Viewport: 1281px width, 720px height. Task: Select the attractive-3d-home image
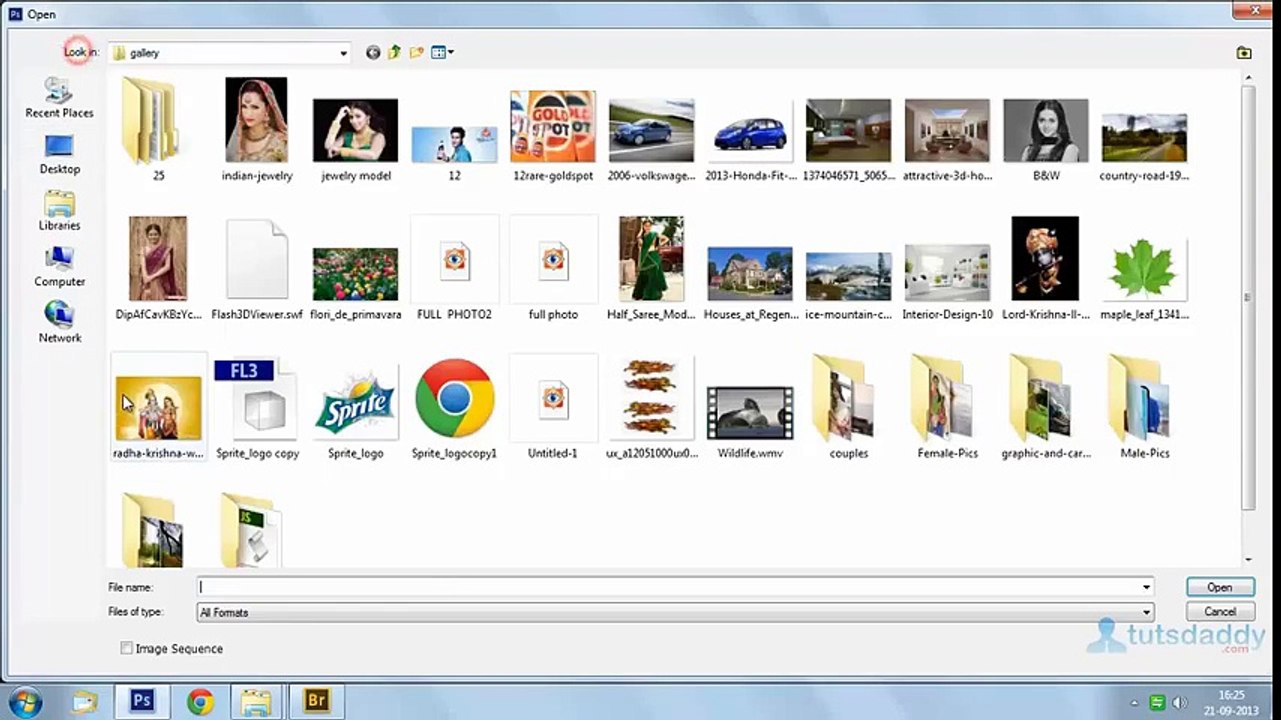947,130
